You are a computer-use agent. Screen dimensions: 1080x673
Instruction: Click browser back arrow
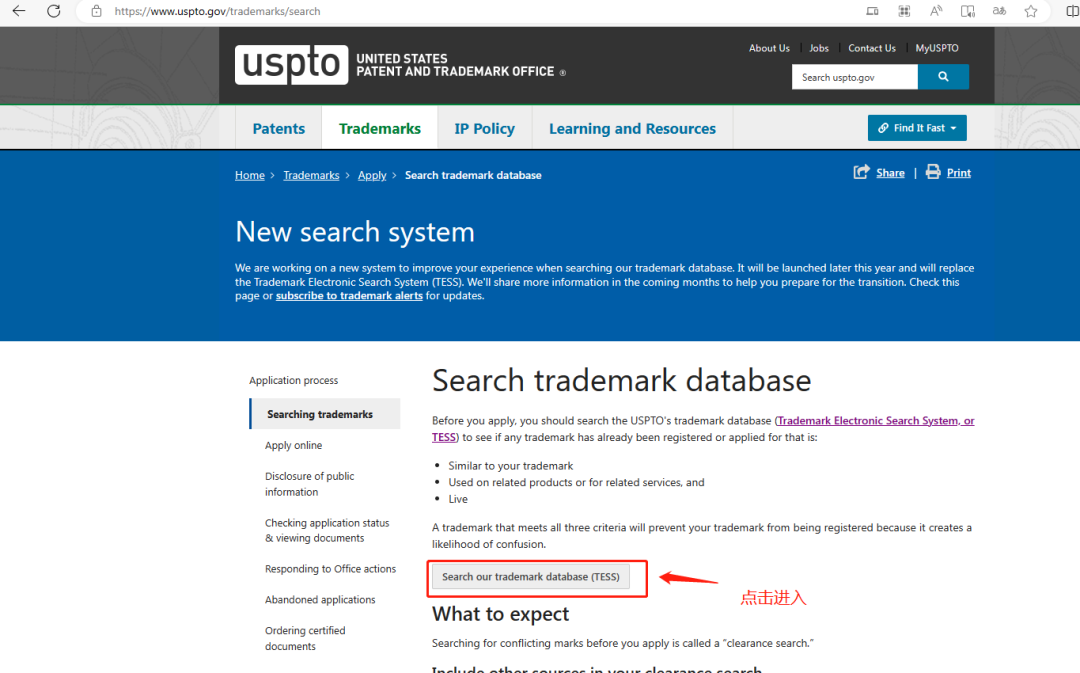[19, 11]
